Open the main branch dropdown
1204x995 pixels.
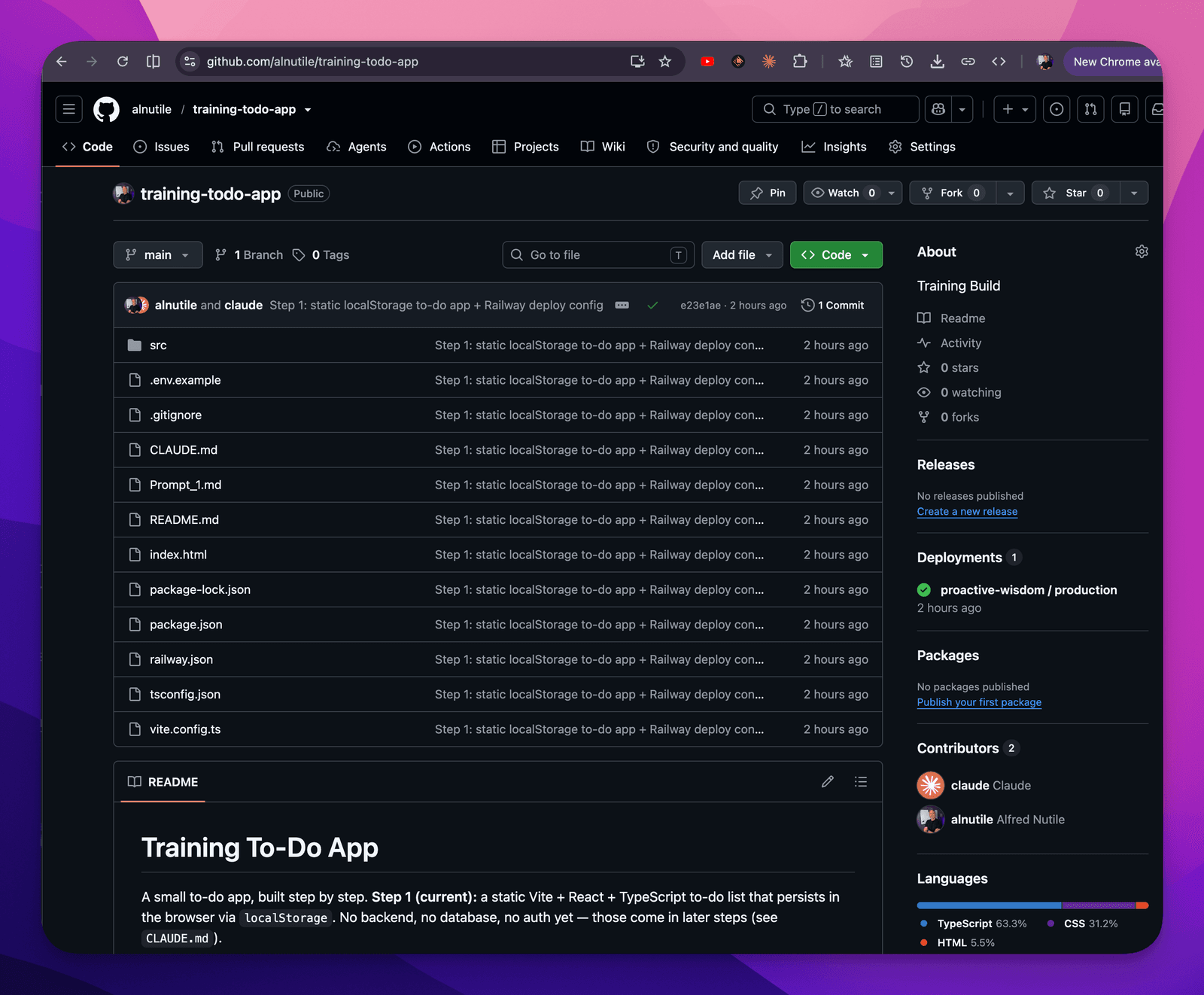click(x=158, y=255)
